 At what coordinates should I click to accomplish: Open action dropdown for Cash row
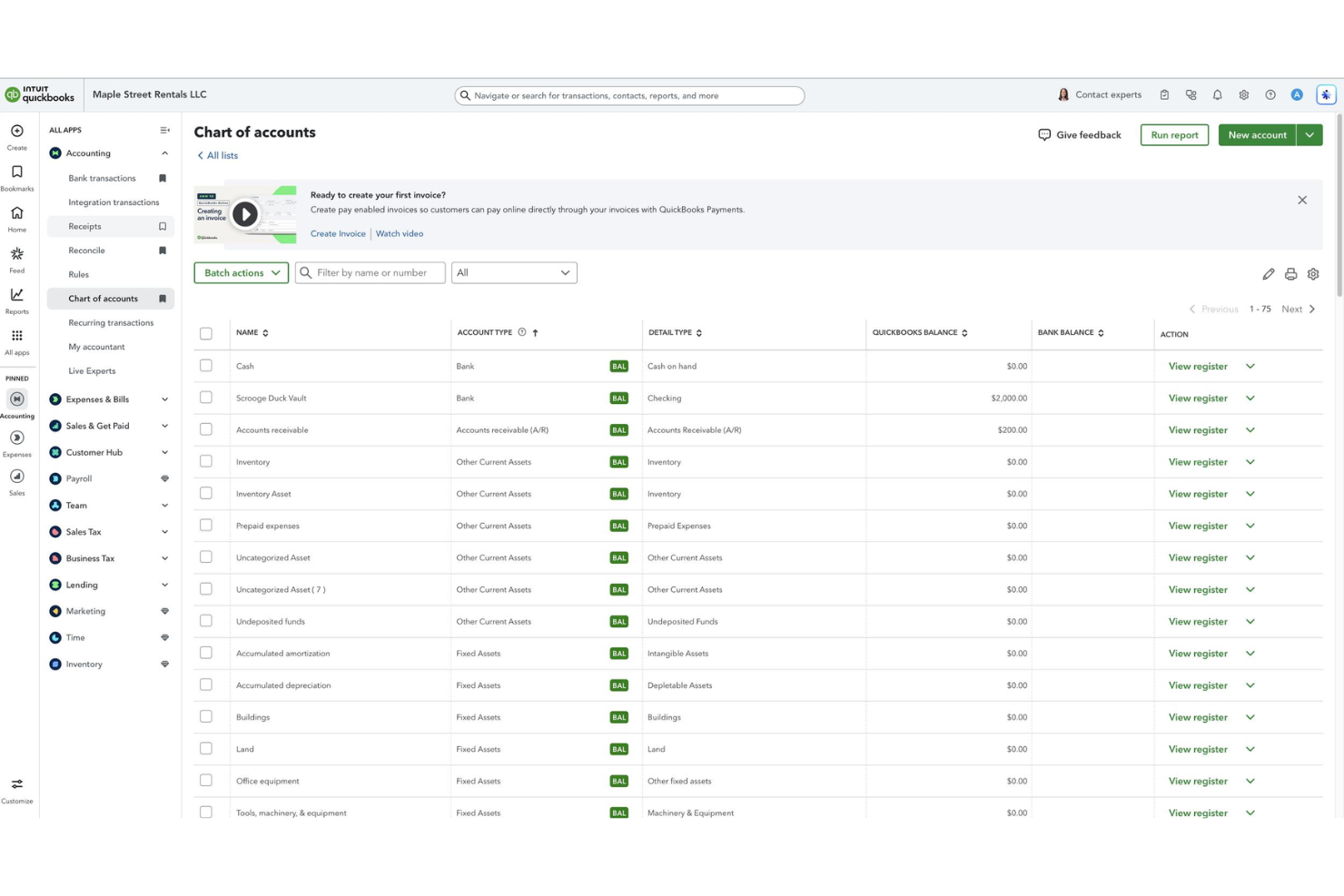click(x=1250, y=366)
